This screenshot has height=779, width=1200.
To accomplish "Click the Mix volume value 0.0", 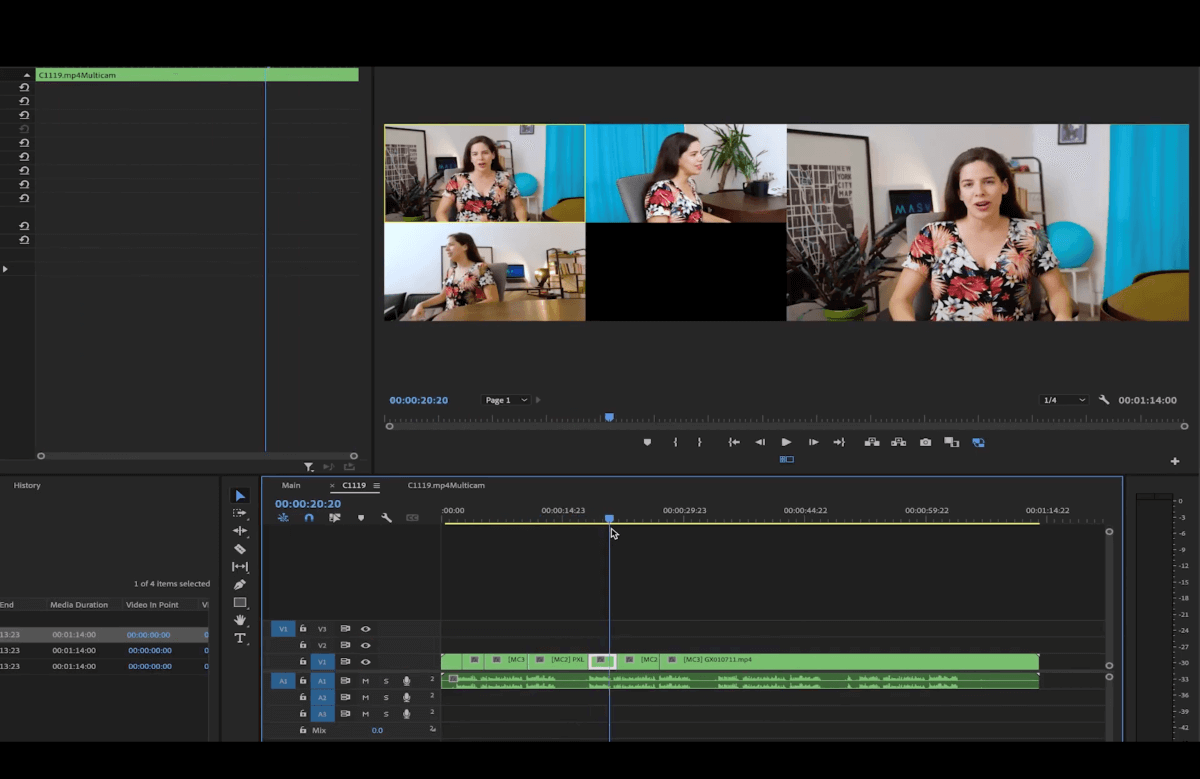I will [377, 731].
